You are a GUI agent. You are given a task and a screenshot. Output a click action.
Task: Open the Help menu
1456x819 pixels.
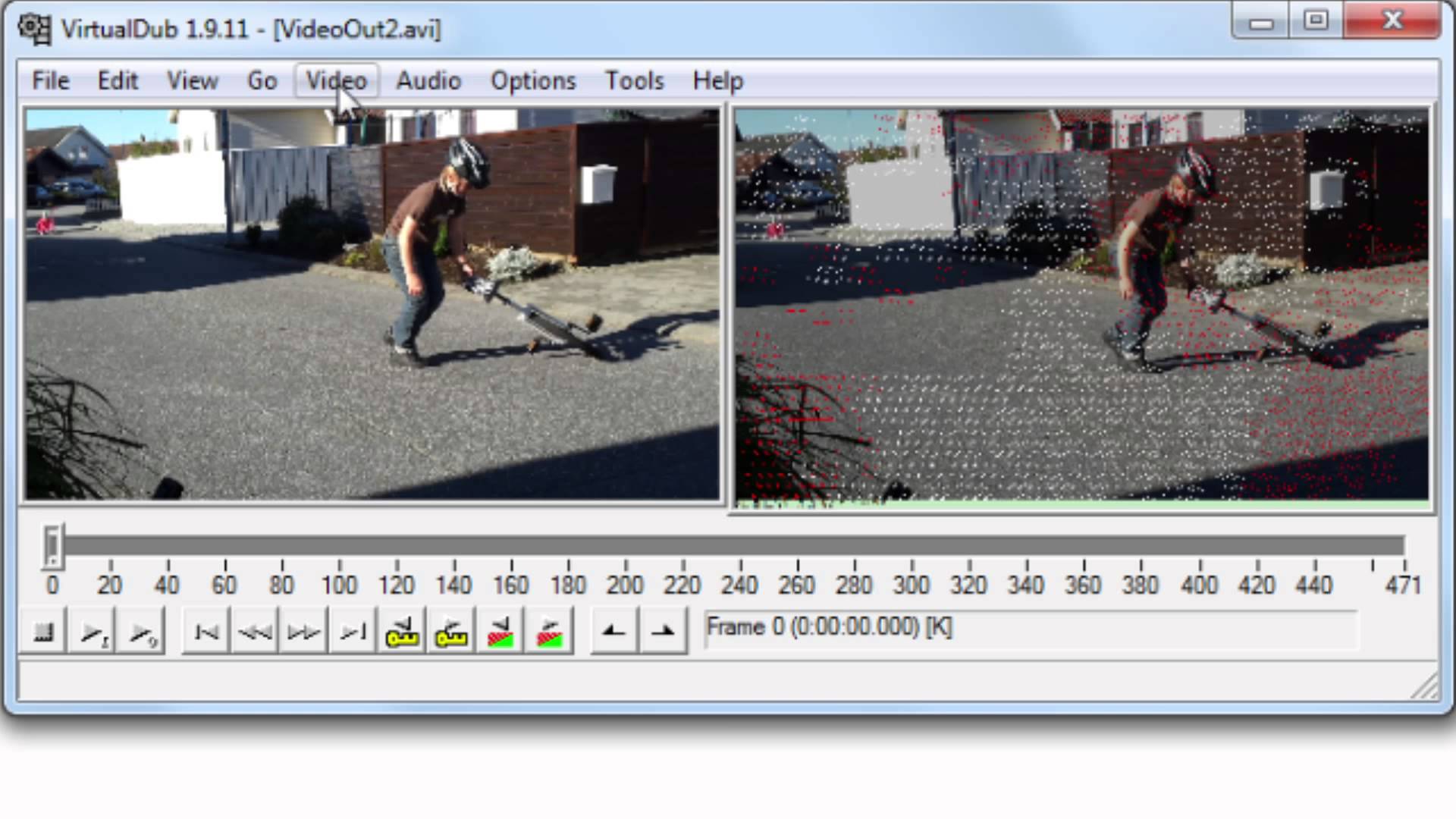tap(717, 80)
